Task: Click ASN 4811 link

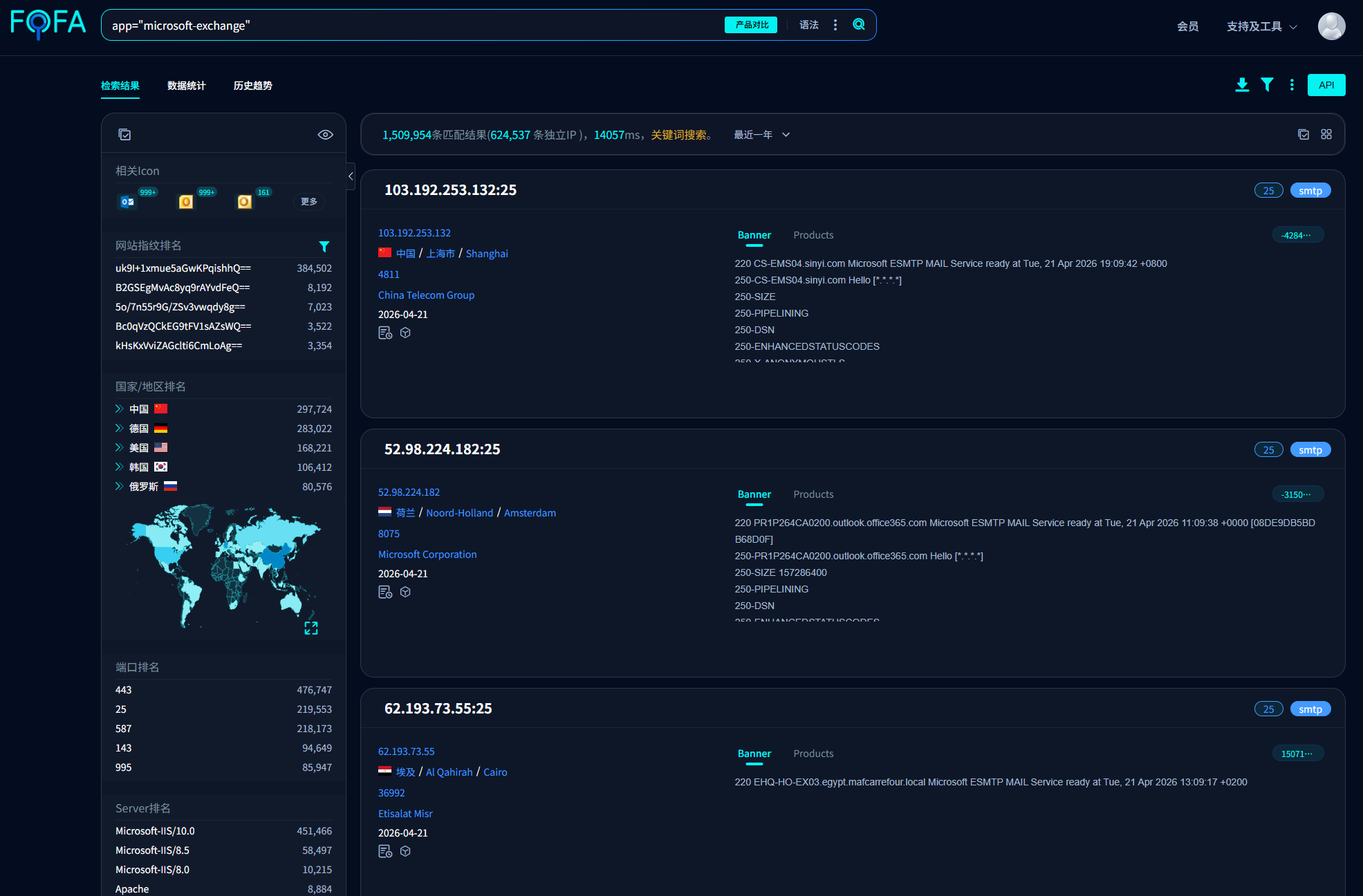Action: [x=389, y=274]
